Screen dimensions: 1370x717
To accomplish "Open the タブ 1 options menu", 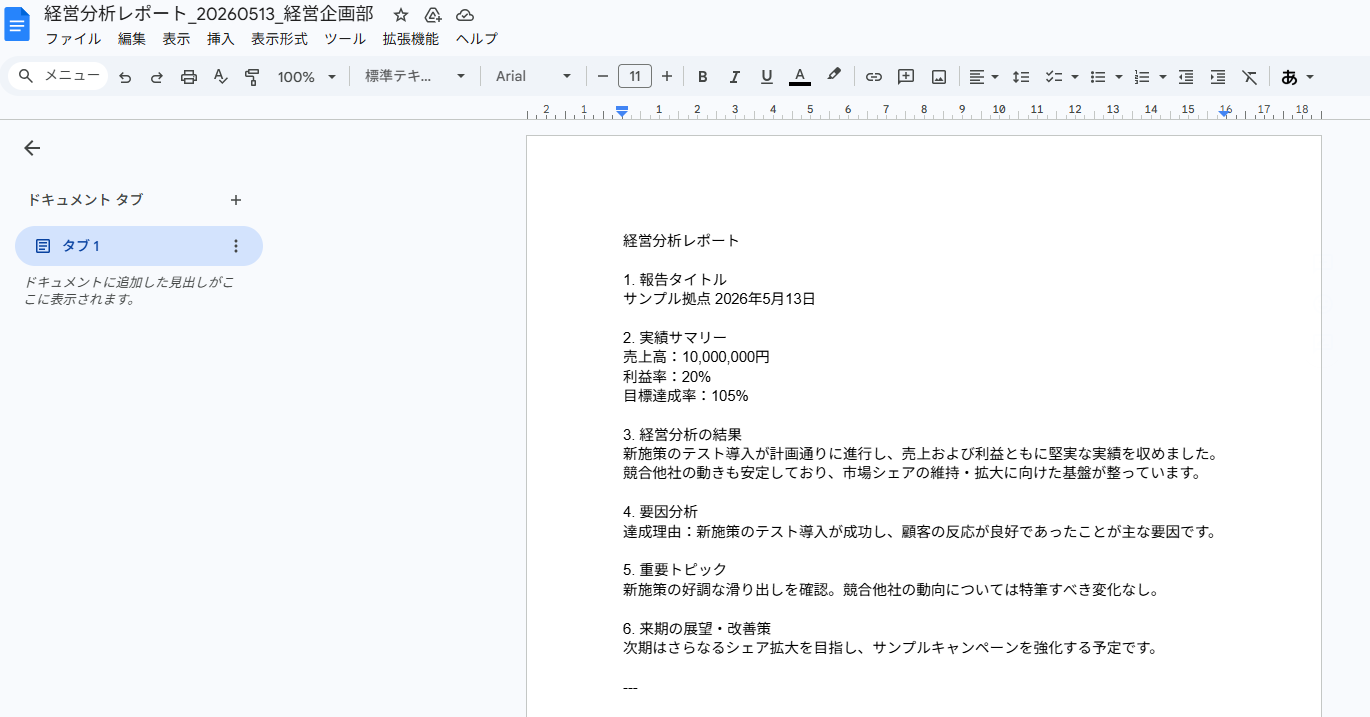I will [236, 246].
